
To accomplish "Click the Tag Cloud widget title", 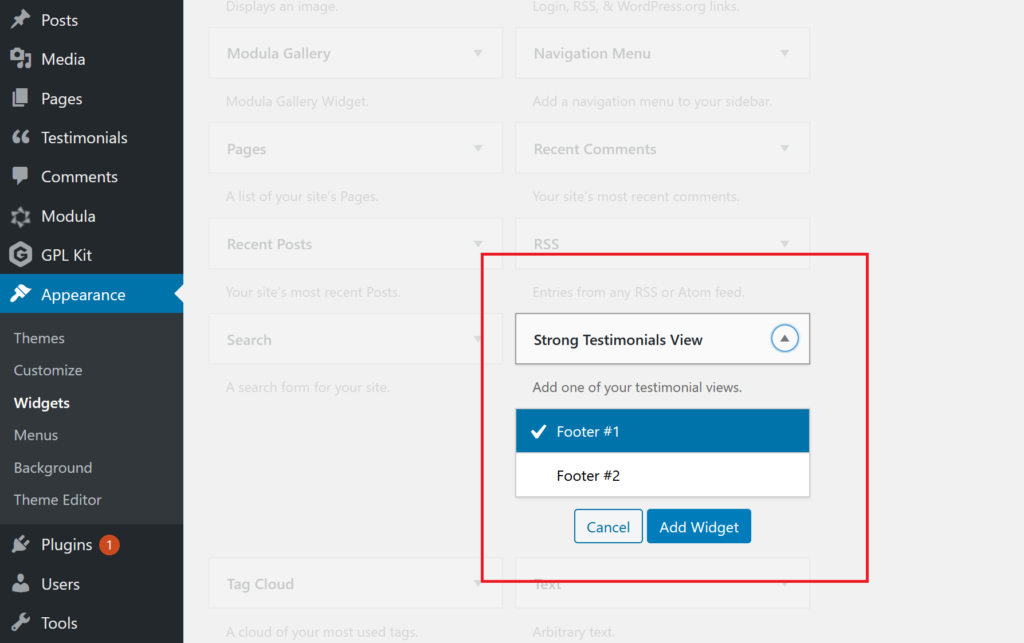I will [260, 584].
